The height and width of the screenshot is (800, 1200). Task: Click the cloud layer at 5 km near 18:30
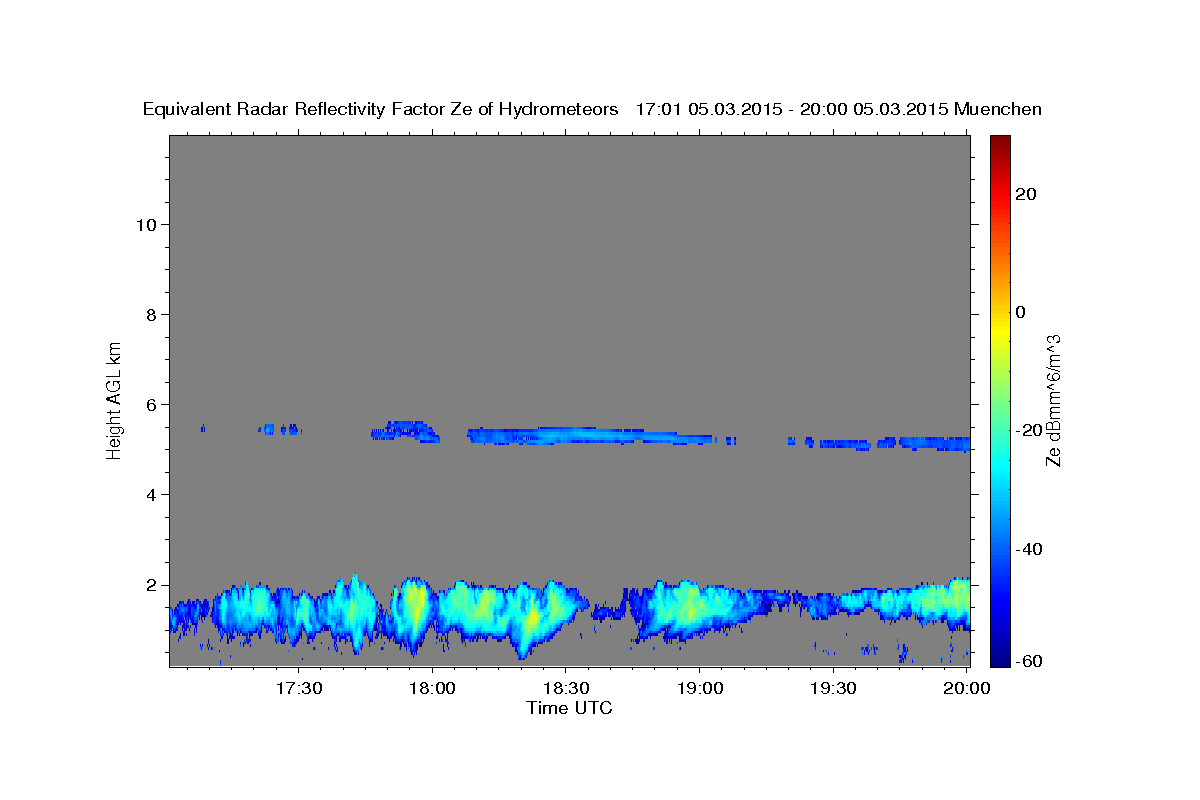tap(590, 436)
